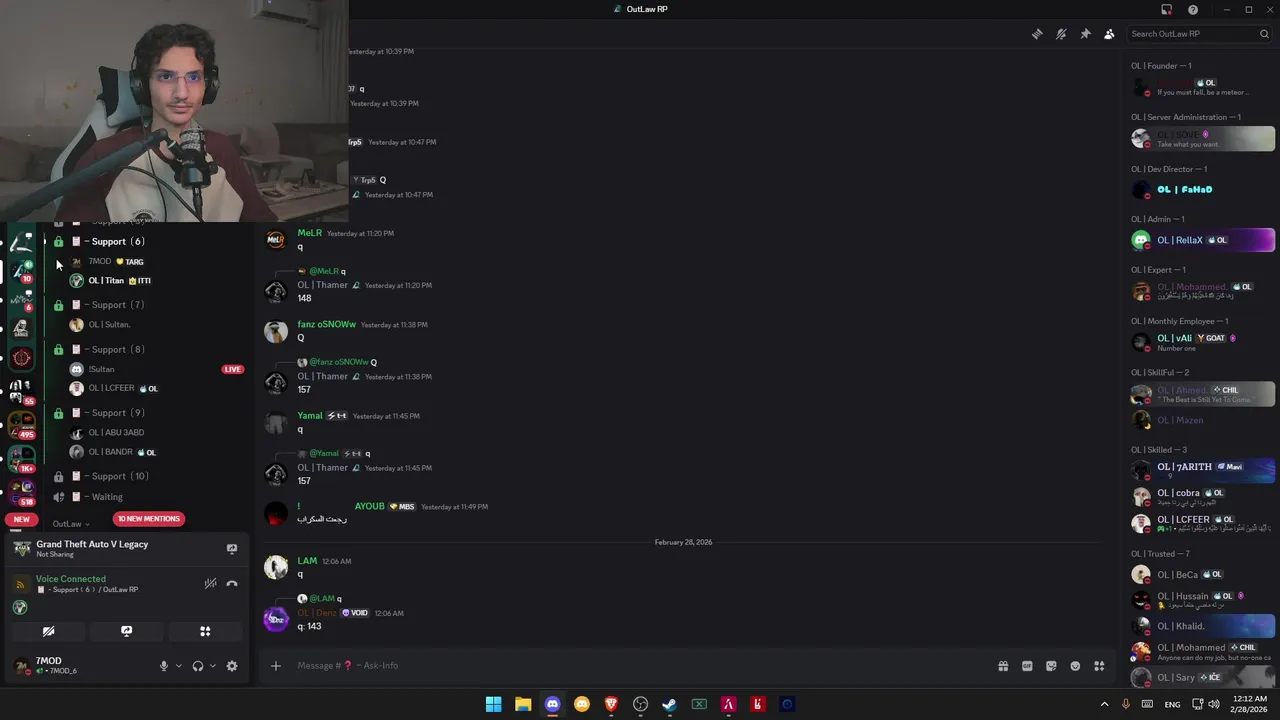
Task: Mute the microphone
Action: click(x=164, y=666)
